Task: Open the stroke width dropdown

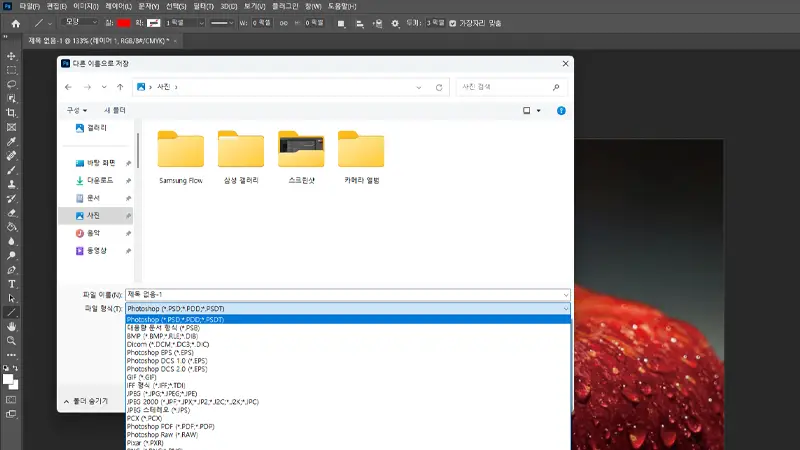Action: tap(201, 23)
